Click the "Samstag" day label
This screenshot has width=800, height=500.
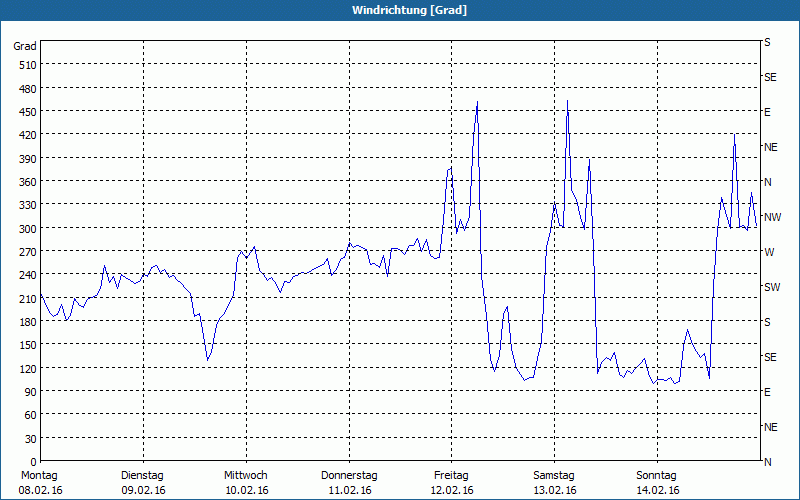(x=554, y=476)
